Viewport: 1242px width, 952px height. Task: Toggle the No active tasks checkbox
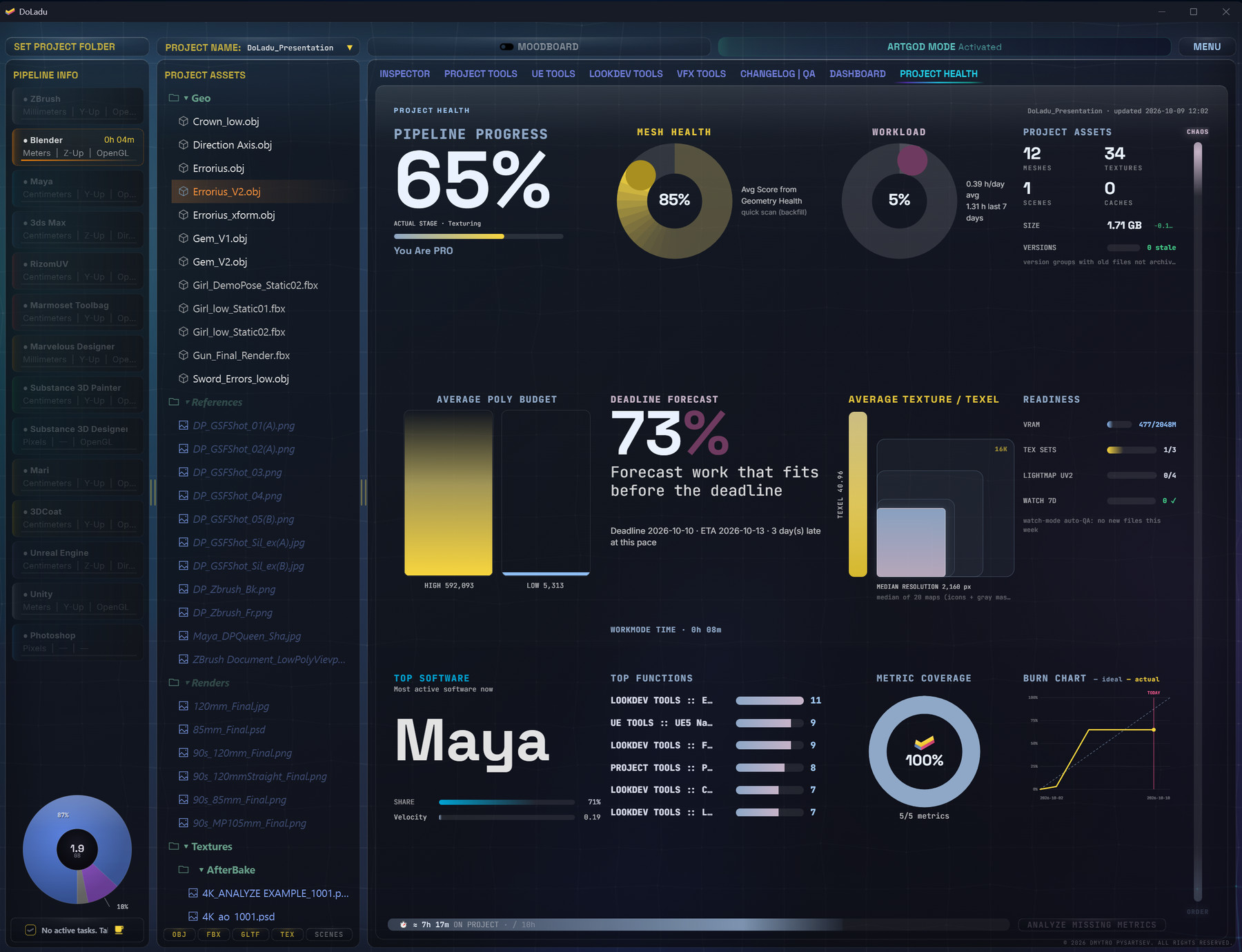coord(30,930)
